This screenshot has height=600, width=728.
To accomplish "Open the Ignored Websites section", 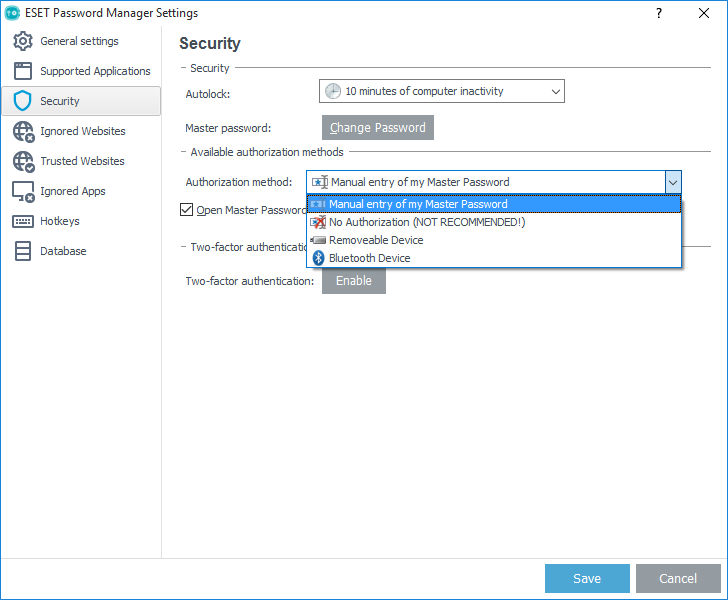I will coord(81,131).
